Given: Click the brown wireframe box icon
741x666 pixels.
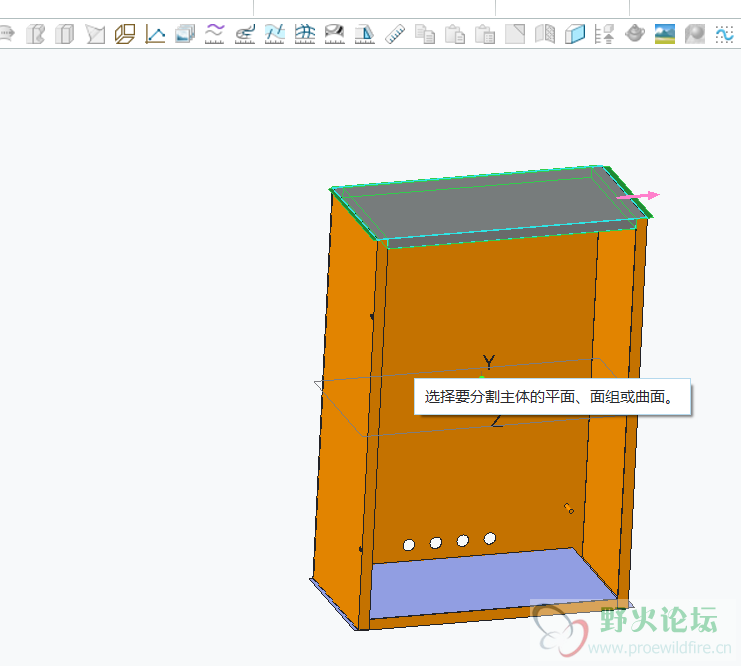Looking at the screenshot, I should 125,34.
